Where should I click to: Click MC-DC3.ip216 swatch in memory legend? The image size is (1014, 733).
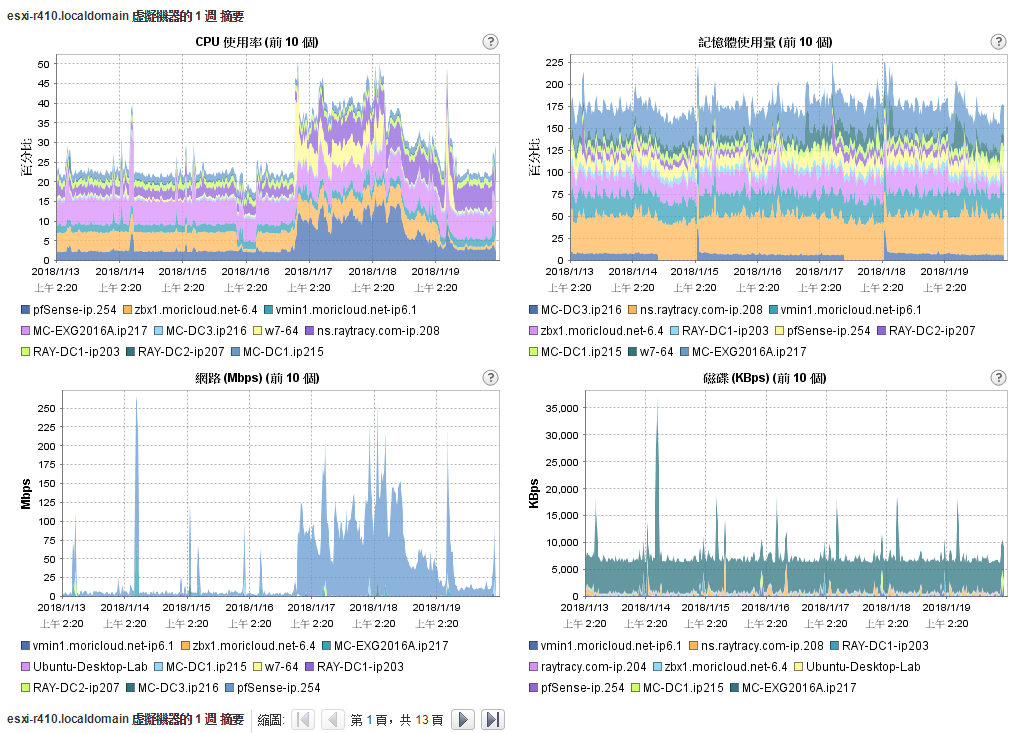(534, 310)
